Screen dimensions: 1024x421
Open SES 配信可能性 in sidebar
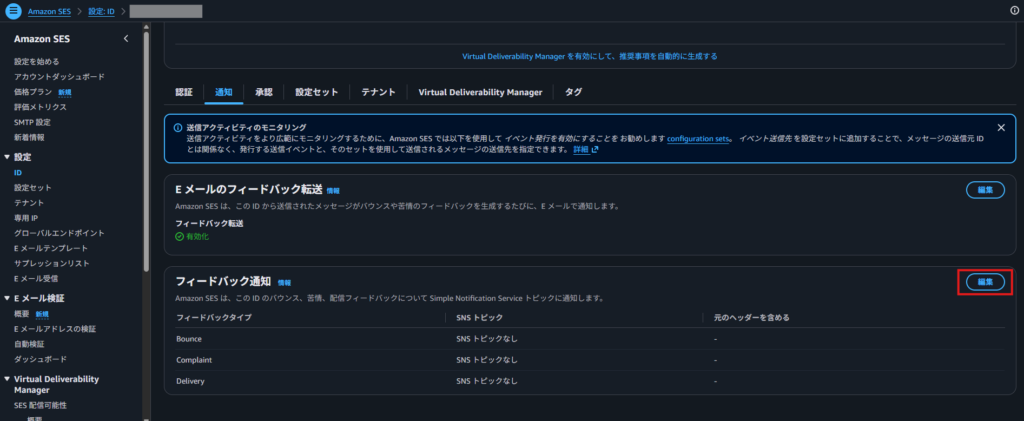pos(40,405)
